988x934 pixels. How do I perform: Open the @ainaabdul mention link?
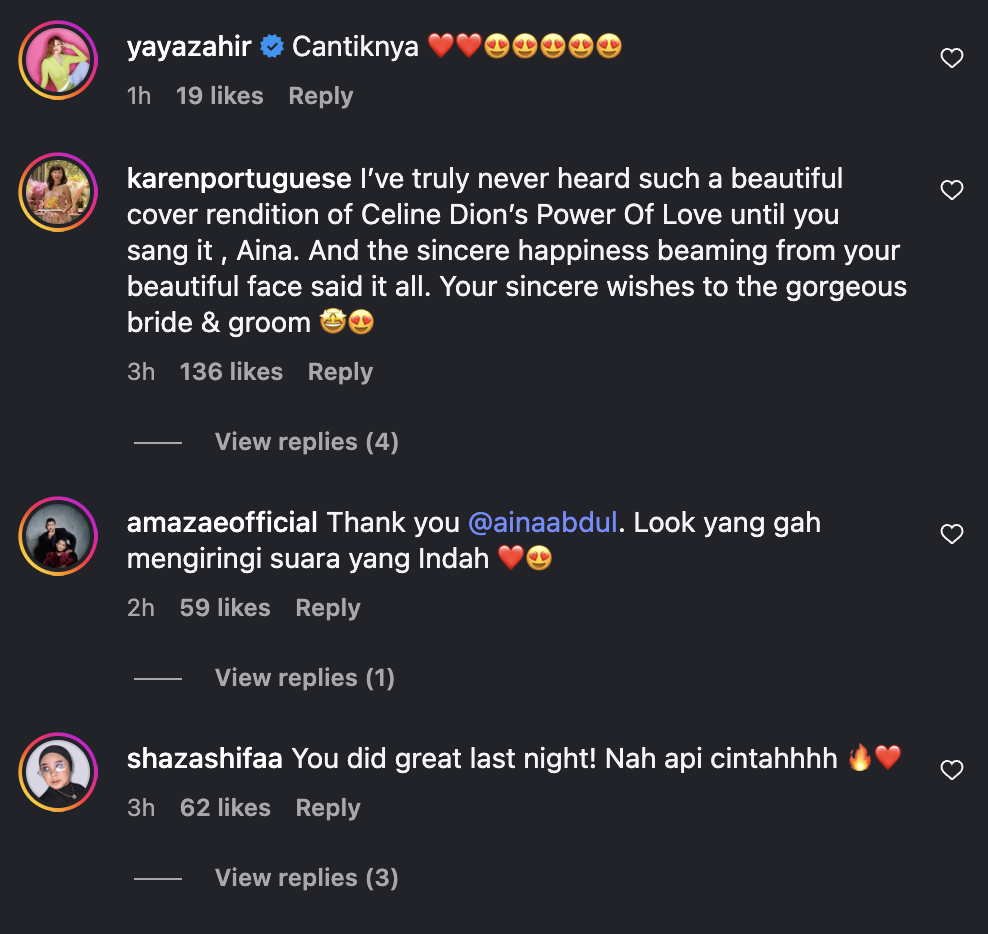coord(542,522)
